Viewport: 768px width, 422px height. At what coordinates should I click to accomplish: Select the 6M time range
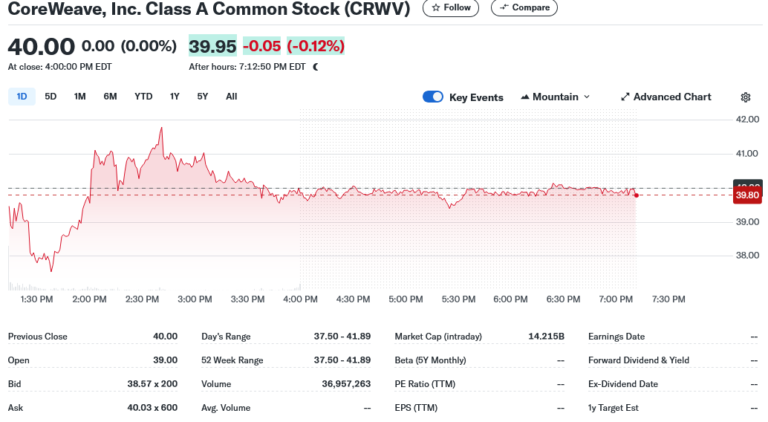[x=110, y=96]
